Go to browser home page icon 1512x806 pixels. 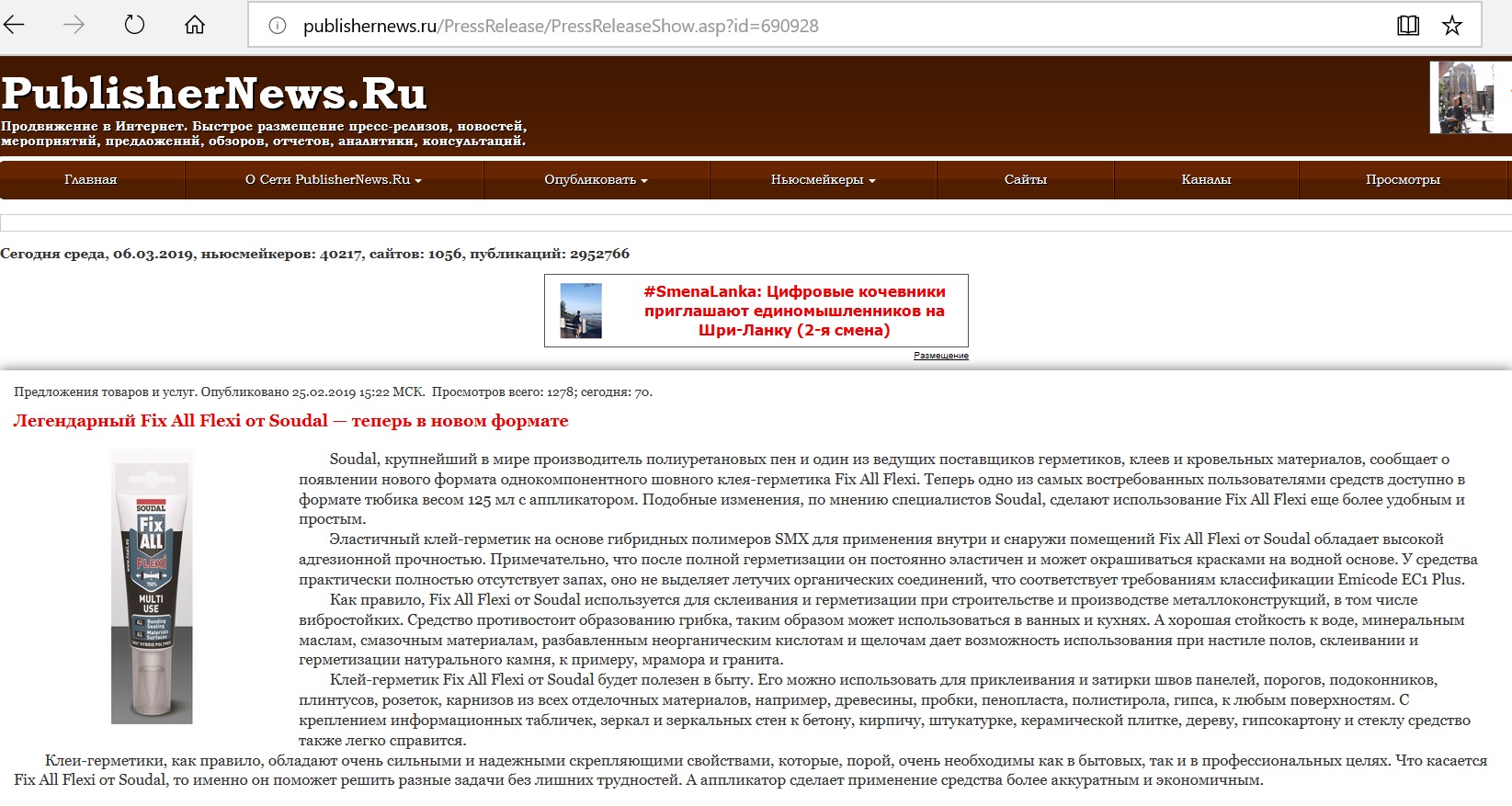click(x=195, y=25)
